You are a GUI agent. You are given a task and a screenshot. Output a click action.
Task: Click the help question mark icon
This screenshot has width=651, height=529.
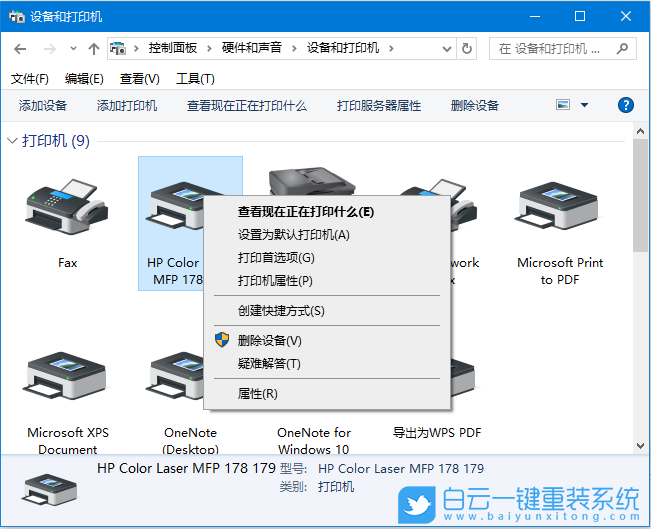tap(625, 105)
